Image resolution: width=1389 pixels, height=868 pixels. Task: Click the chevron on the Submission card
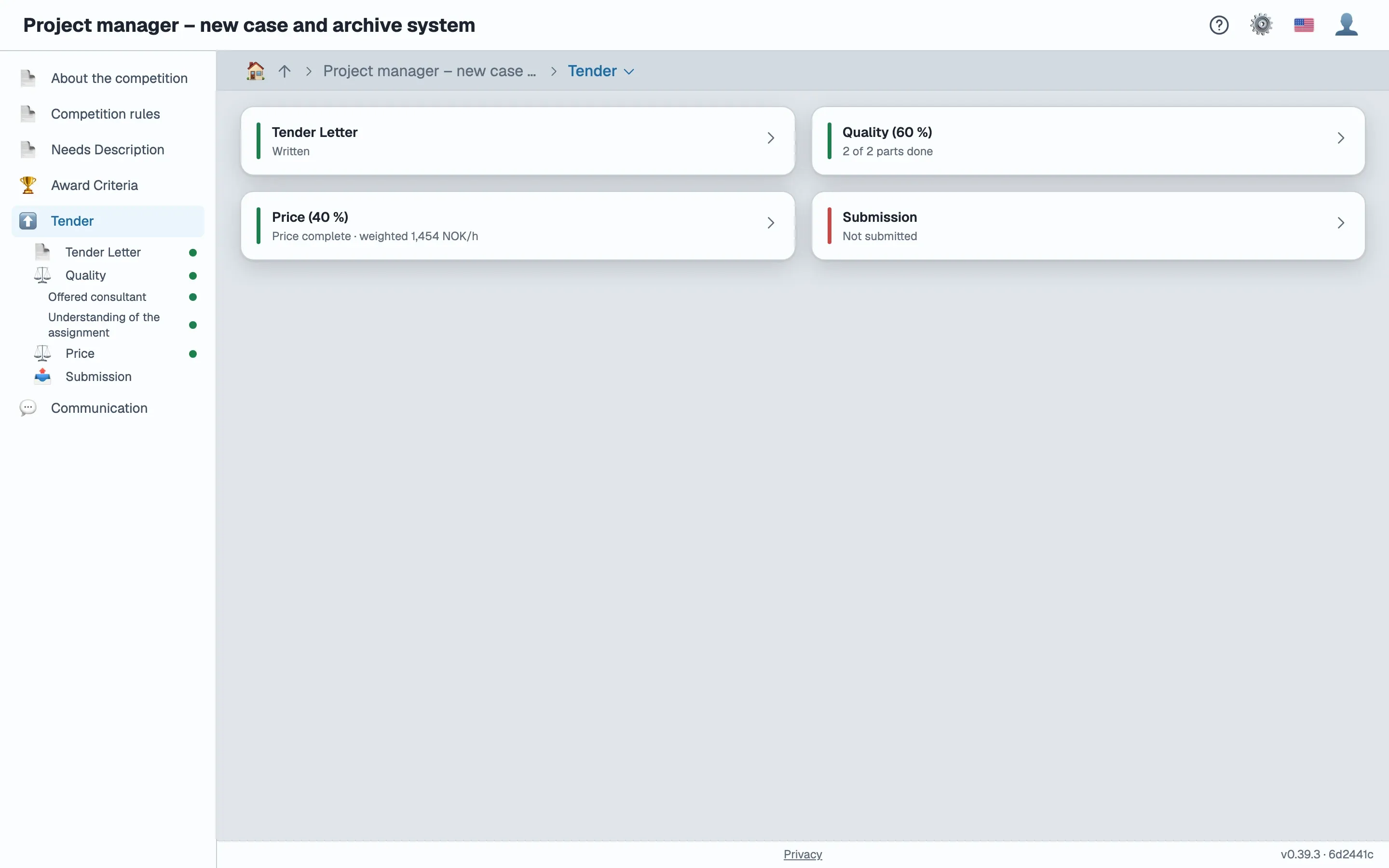(x=1341, y=223)
